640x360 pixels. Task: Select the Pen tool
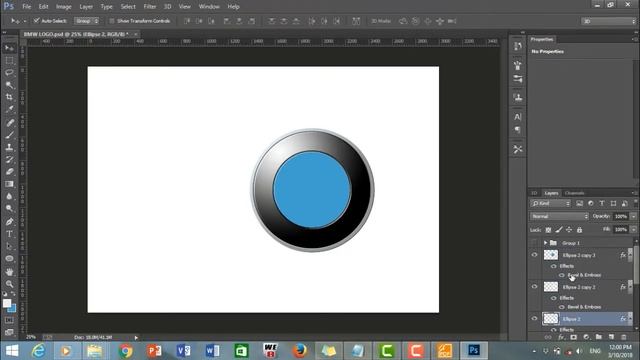click(9, 222)
